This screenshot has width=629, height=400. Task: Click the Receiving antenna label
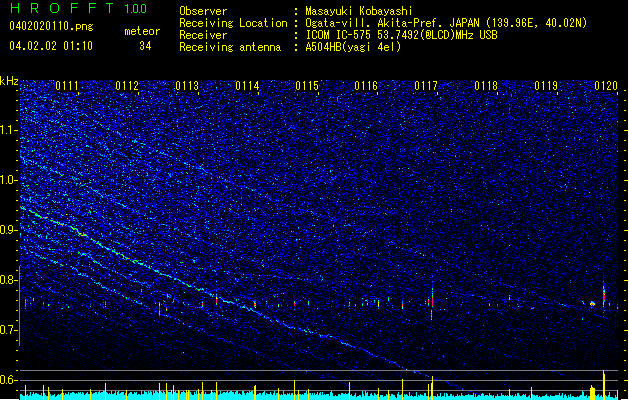[230, 47]
